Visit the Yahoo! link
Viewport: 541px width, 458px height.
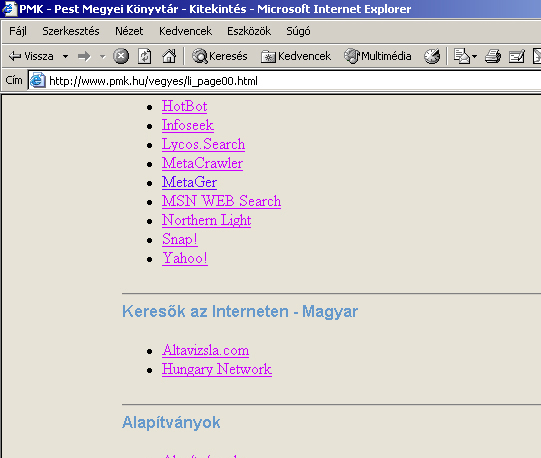[185, 258]
